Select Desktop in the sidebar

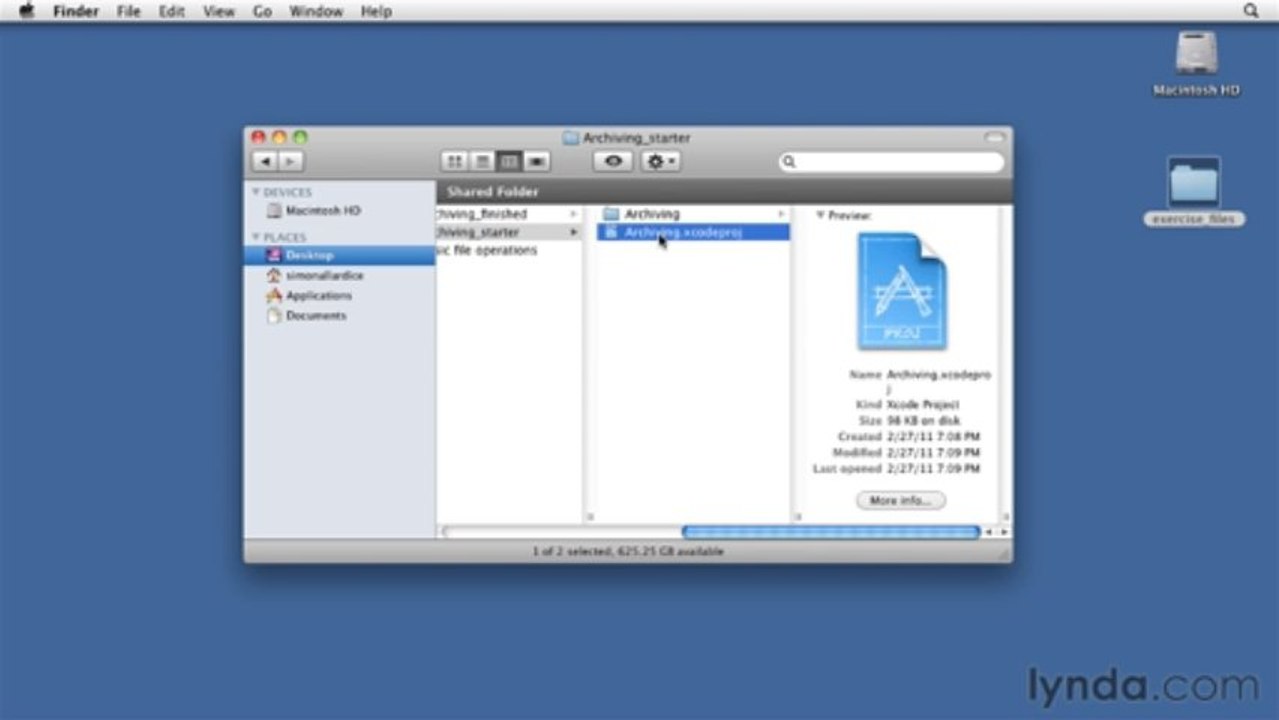(340, 255)
